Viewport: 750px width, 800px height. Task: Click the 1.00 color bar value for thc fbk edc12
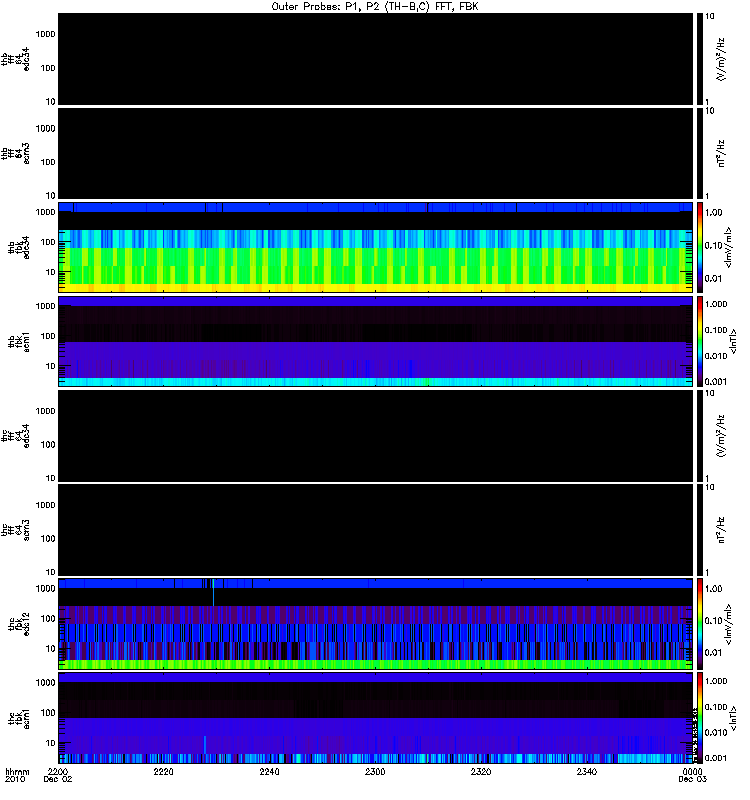714,589
